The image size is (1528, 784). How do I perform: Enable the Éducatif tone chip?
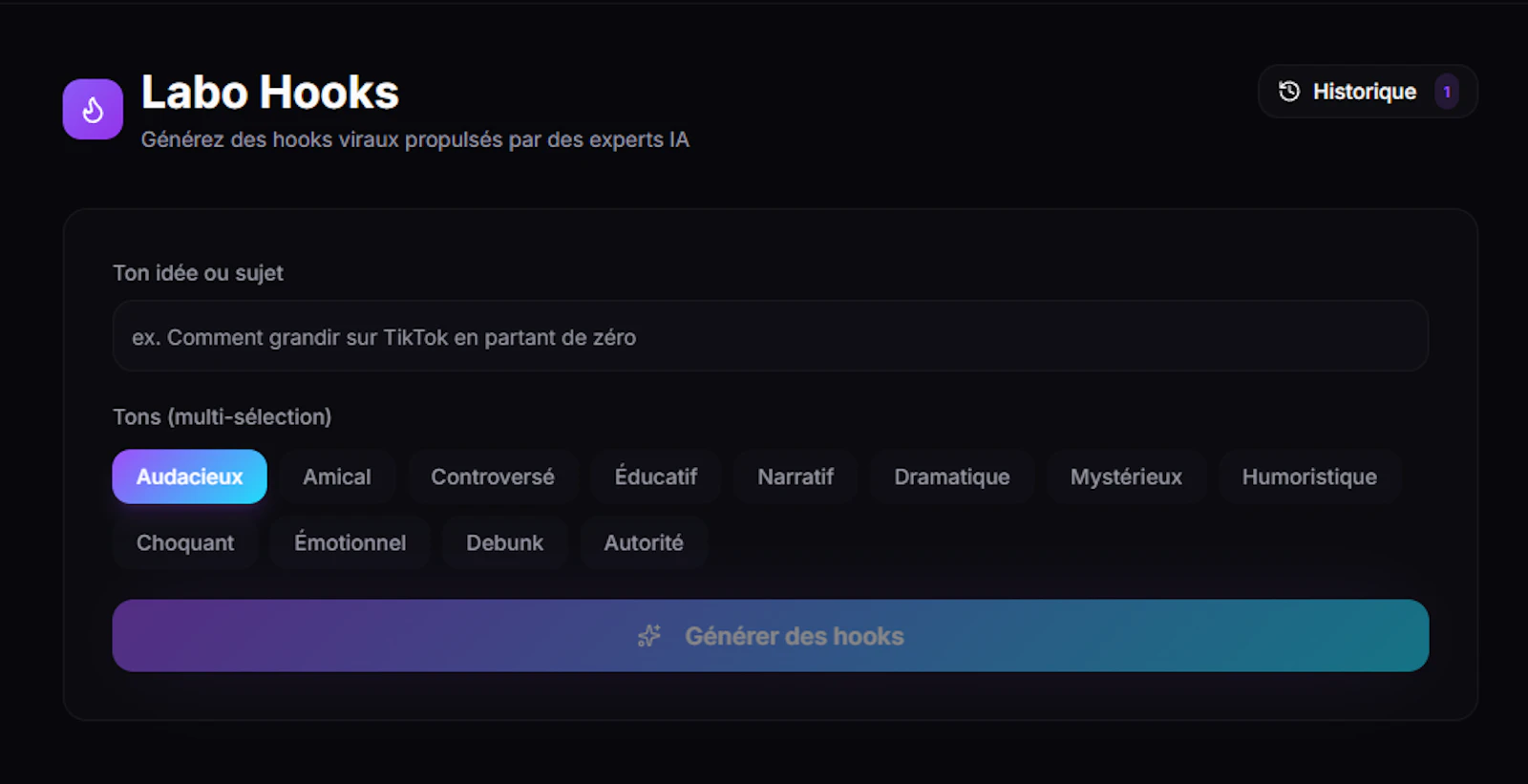click(656, 477)
